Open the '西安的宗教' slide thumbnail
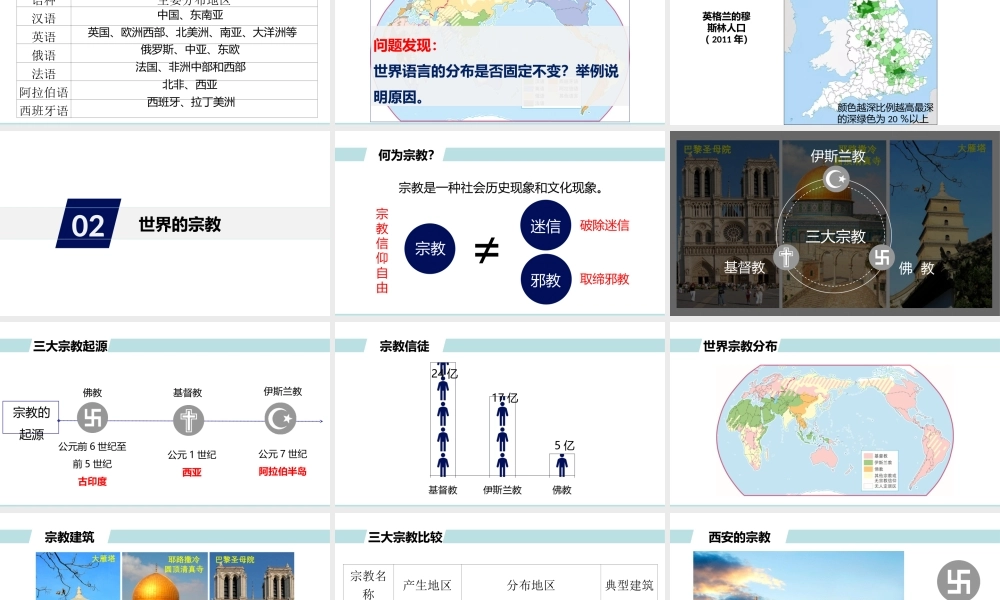This screenshot has width=1000, height=600. 835,557
